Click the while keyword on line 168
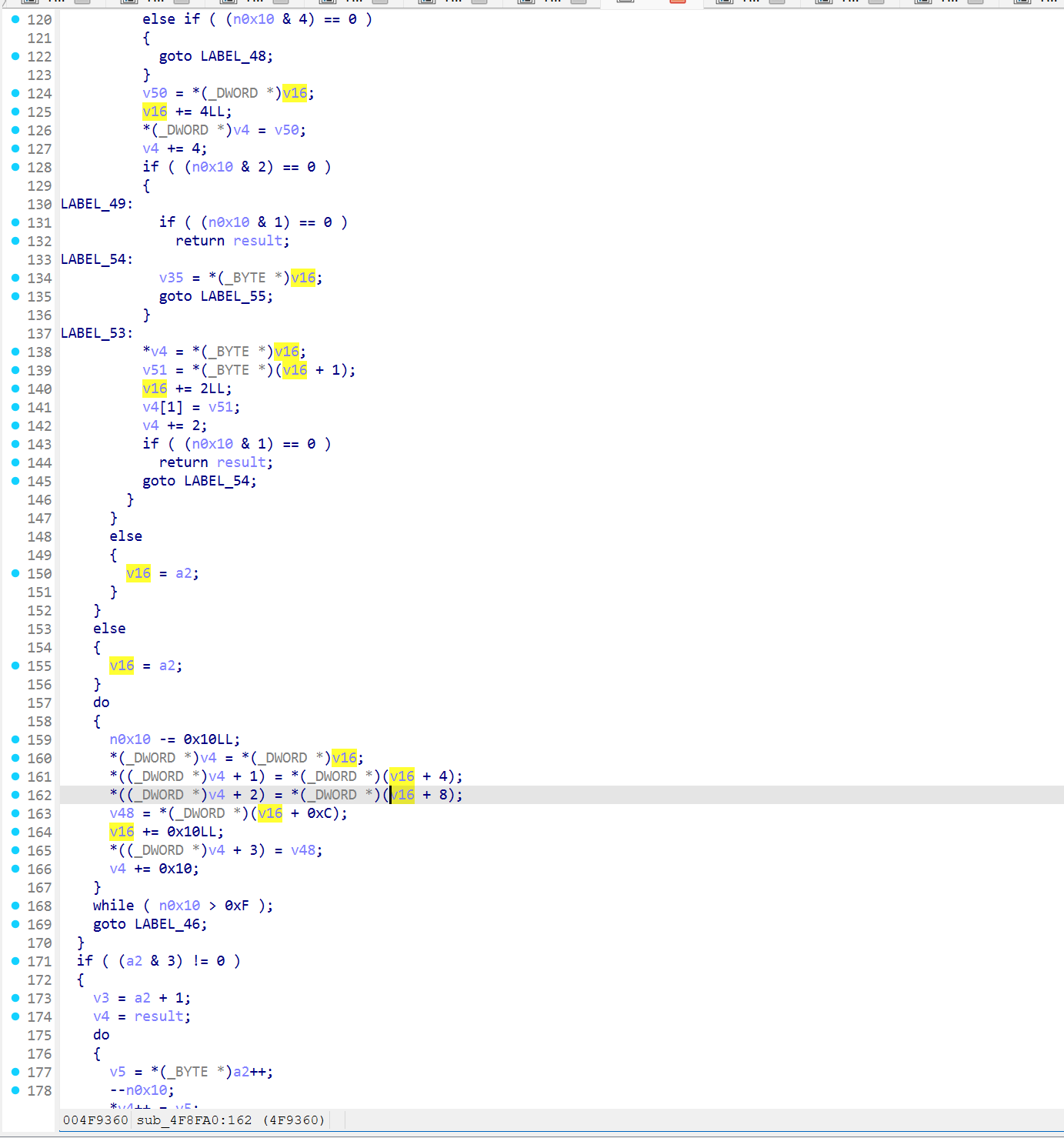The image size is (1064, 1138). point(114,906)
